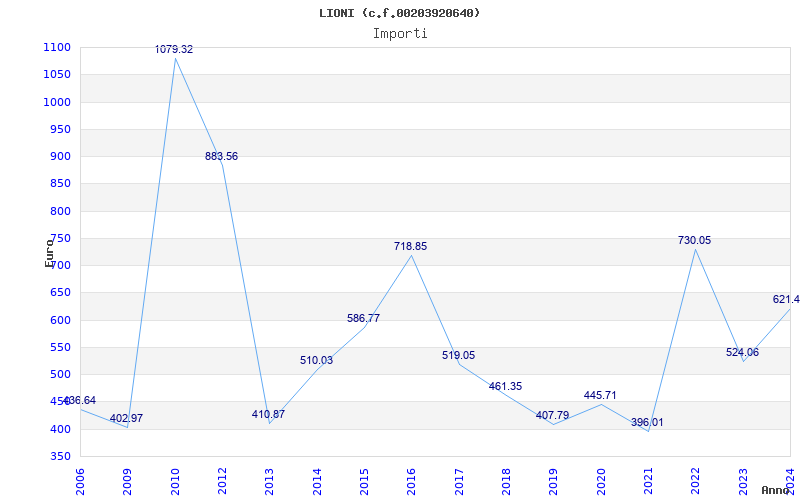The height and width of the screenshot is (500, 800).
Task: Click y-axis tick 600
Action: (x=63, y=320)
